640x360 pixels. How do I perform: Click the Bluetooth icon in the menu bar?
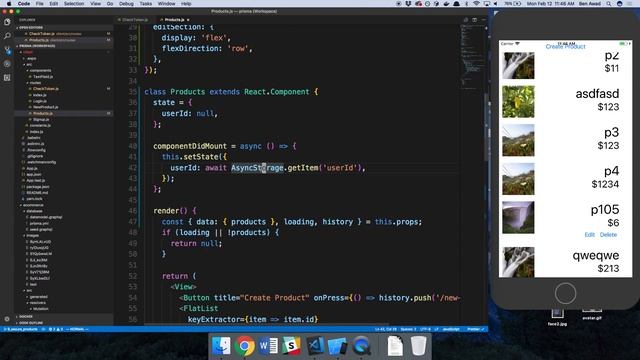[467, 4]
